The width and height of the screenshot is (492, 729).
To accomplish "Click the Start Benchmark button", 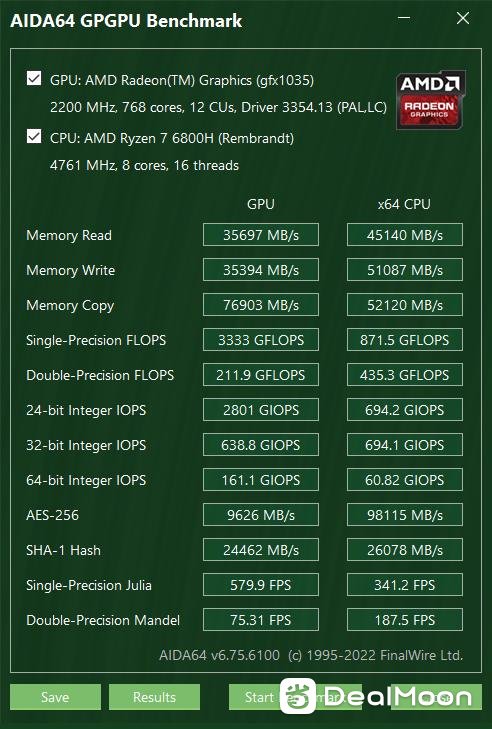I will tap(295, 696).
